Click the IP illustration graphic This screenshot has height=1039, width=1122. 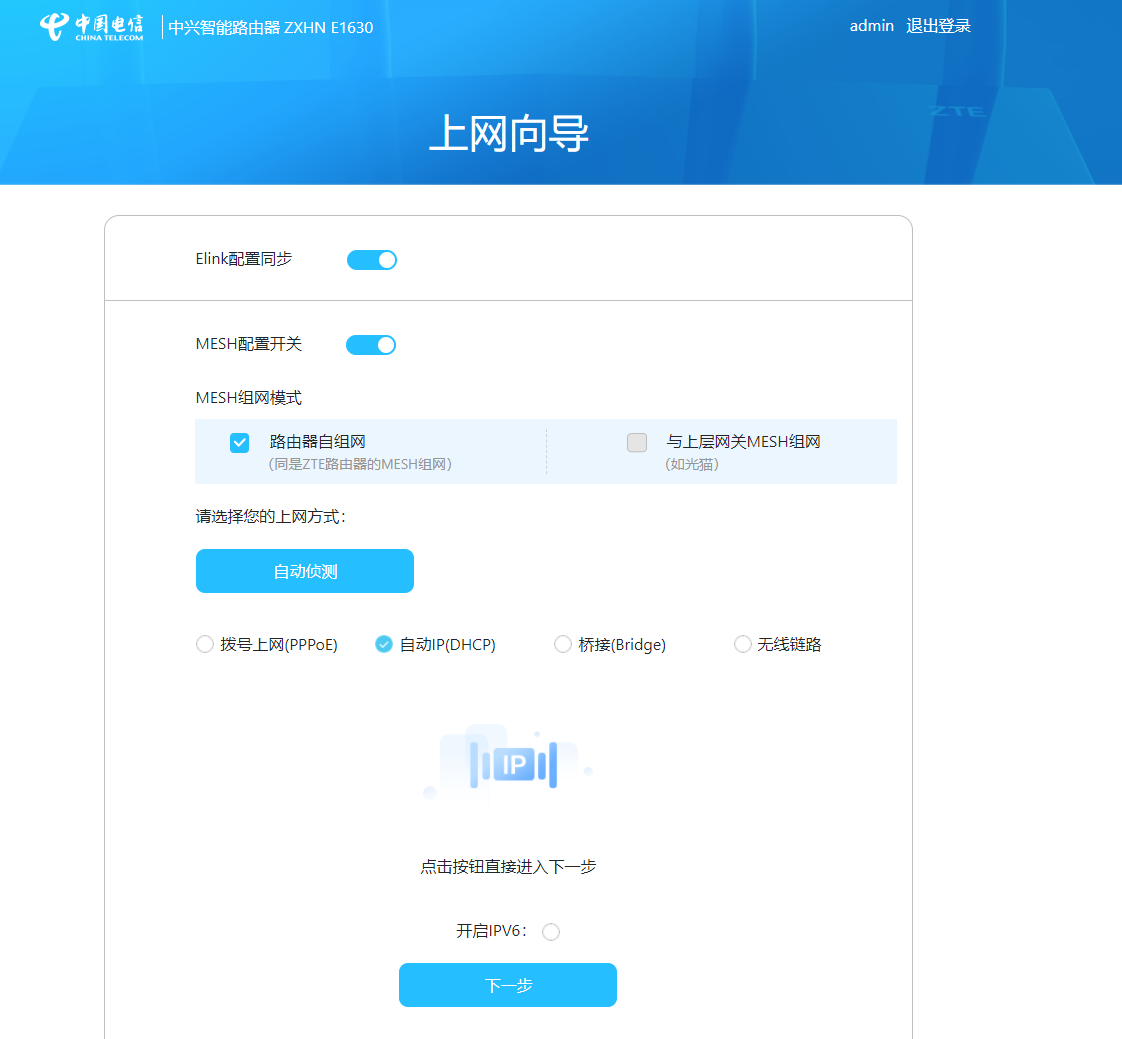tap(508, 764)
